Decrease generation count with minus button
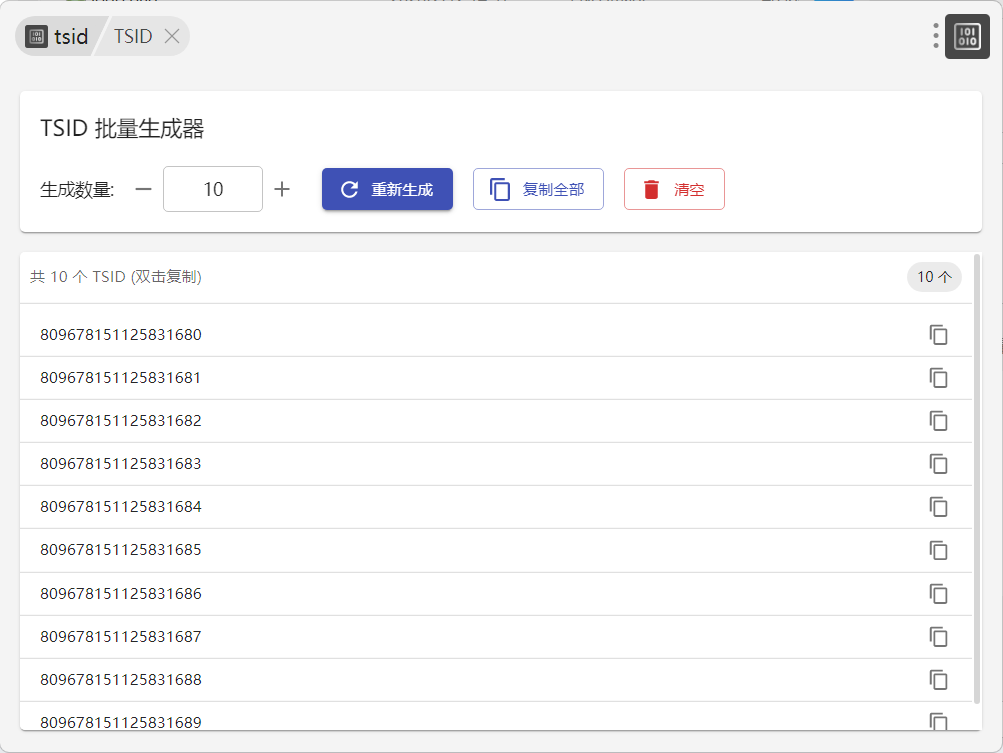1003x753 pixels. click(x=143, y=189)
